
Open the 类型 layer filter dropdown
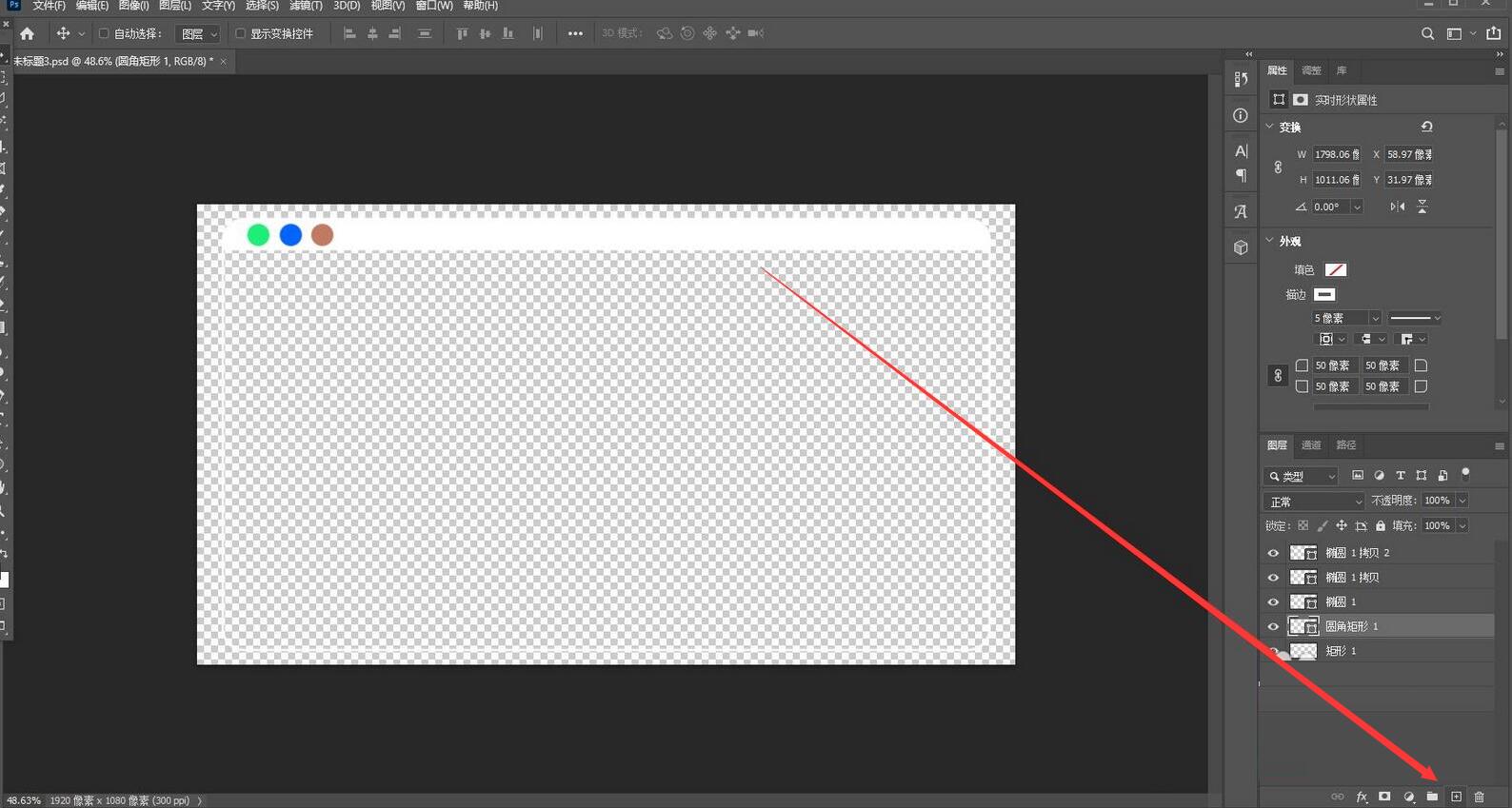click(1302, 476)
